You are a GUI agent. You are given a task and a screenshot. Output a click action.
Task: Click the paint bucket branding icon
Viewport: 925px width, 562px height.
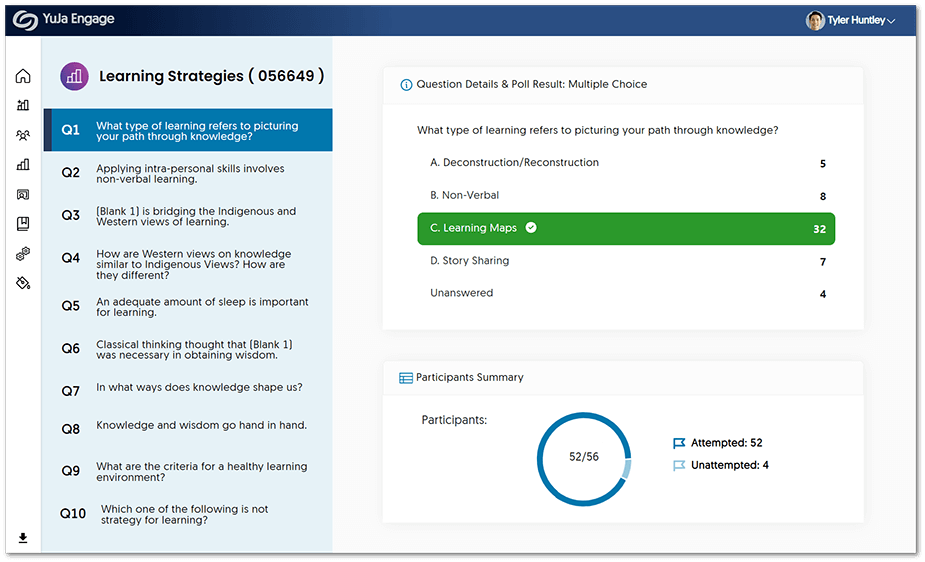pos(23,283)
